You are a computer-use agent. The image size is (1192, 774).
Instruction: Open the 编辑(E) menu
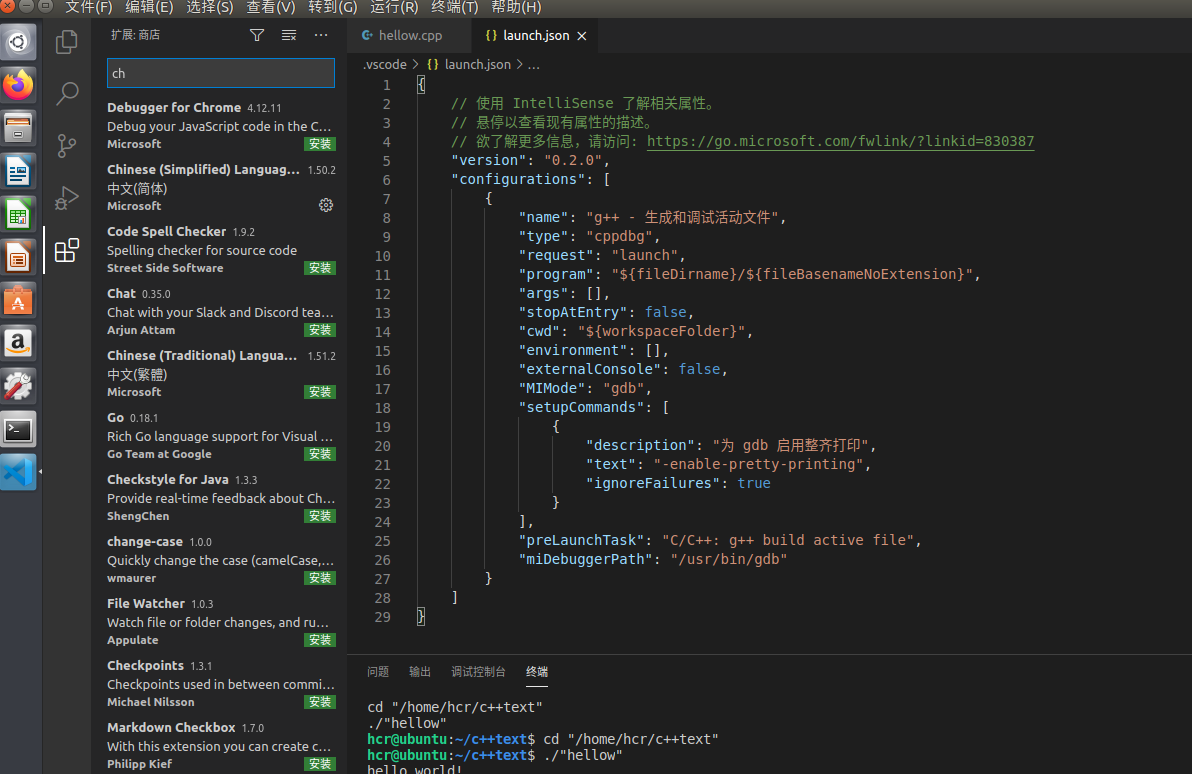149,8
